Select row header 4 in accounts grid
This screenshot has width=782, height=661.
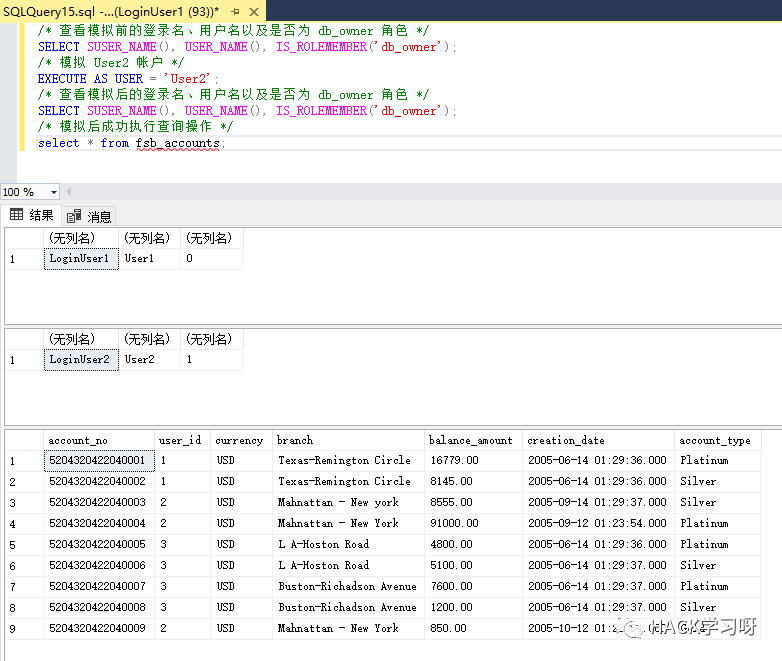click(x=24, y=524)
